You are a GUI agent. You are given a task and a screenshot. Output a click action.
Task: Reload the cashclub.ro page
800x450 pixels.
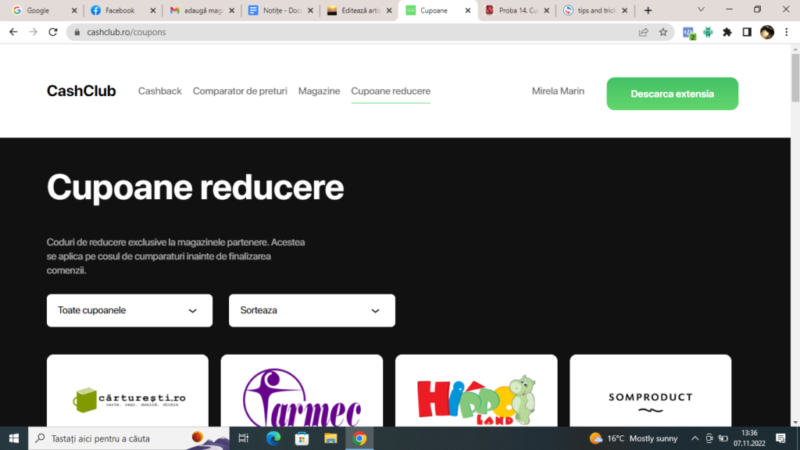[x=53, y=32]
